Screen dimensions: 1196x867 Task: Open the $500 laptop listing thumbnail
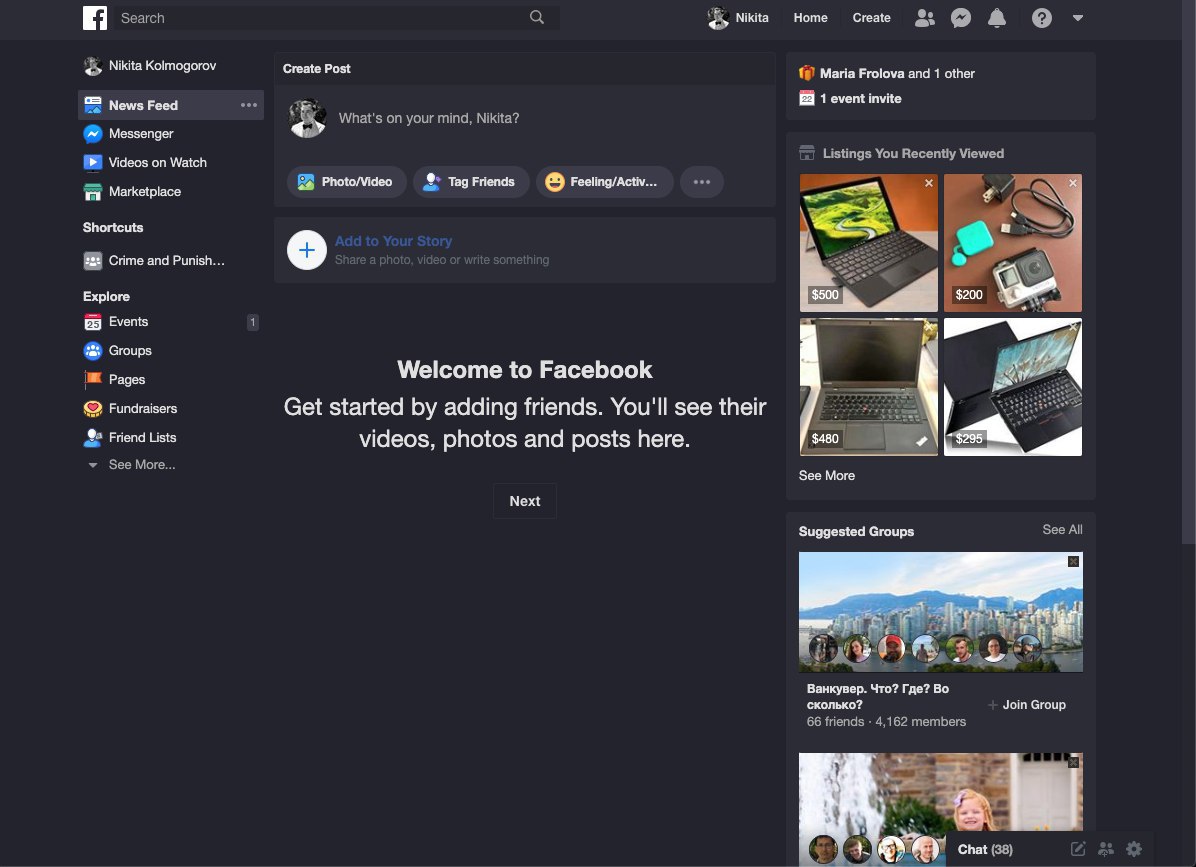[869, 242]
